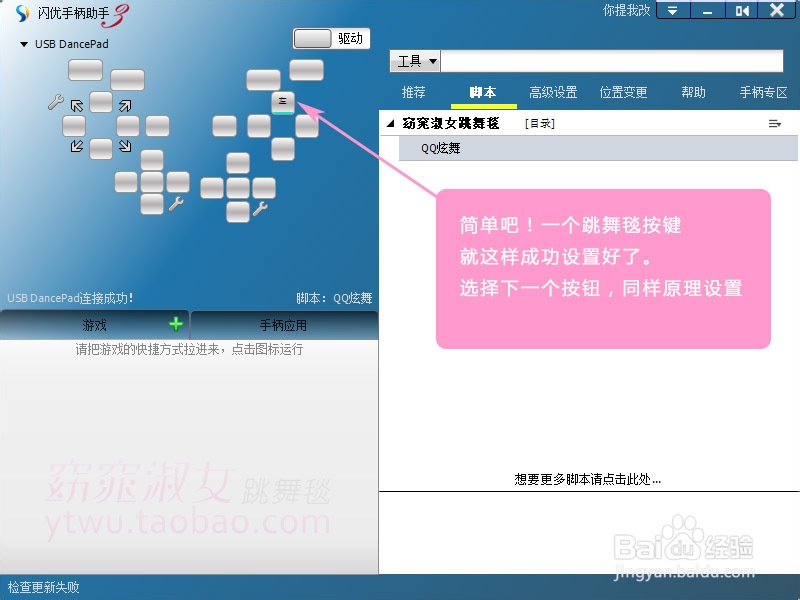Click the southwest diagonal arrow key
Screen dimensions: 800x600
coord(75,144)
